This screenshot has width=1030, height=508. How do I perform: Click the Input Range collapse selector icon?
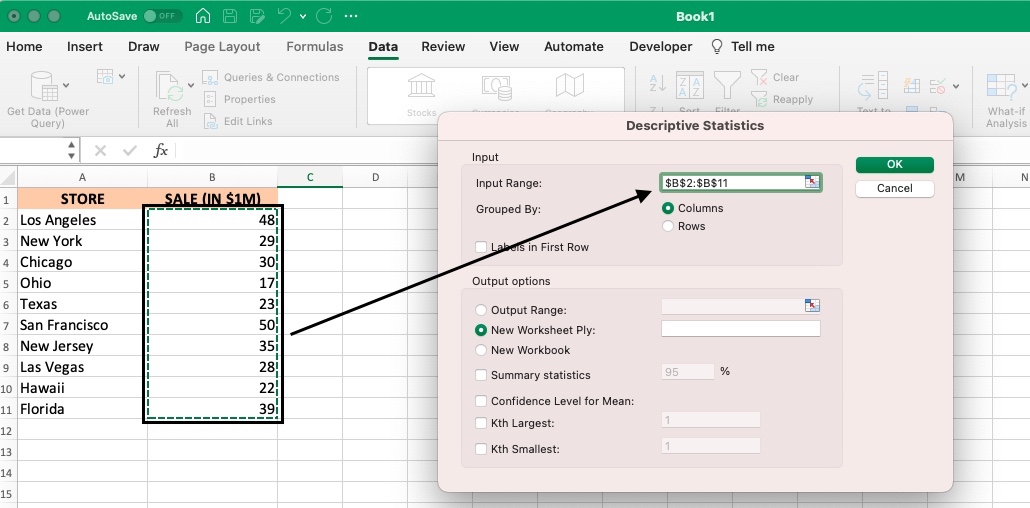coord(813,182)
